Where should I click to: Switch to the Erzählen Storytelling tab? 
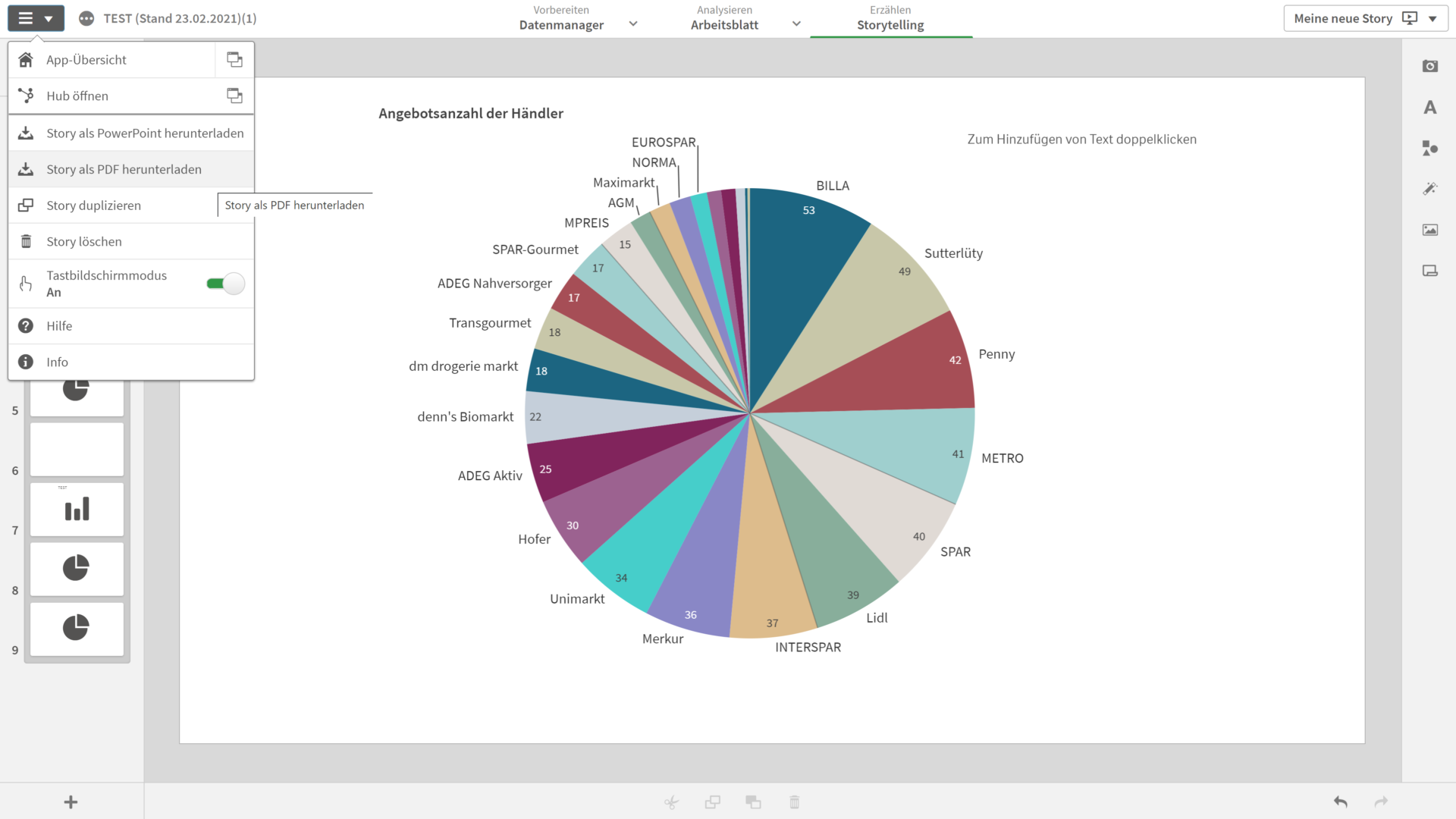tap(890, 18)
